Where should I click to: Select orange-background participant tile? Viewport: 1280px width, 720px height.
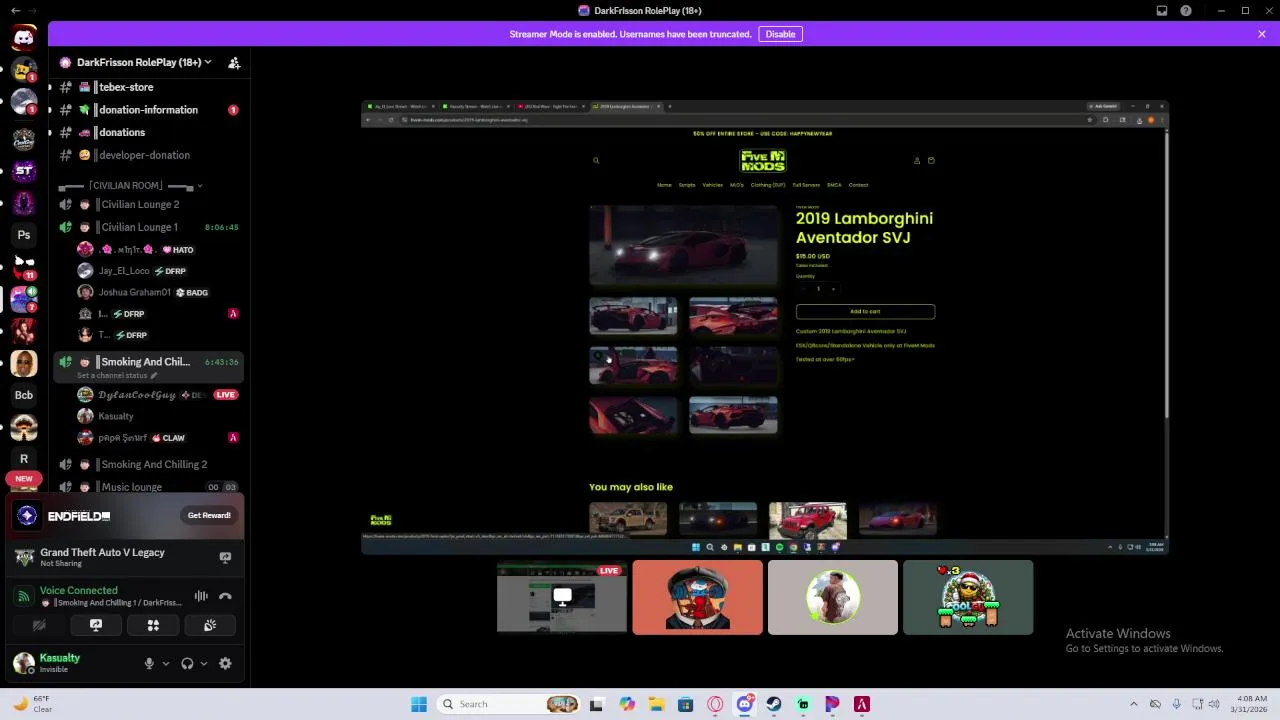click(697, 597)
